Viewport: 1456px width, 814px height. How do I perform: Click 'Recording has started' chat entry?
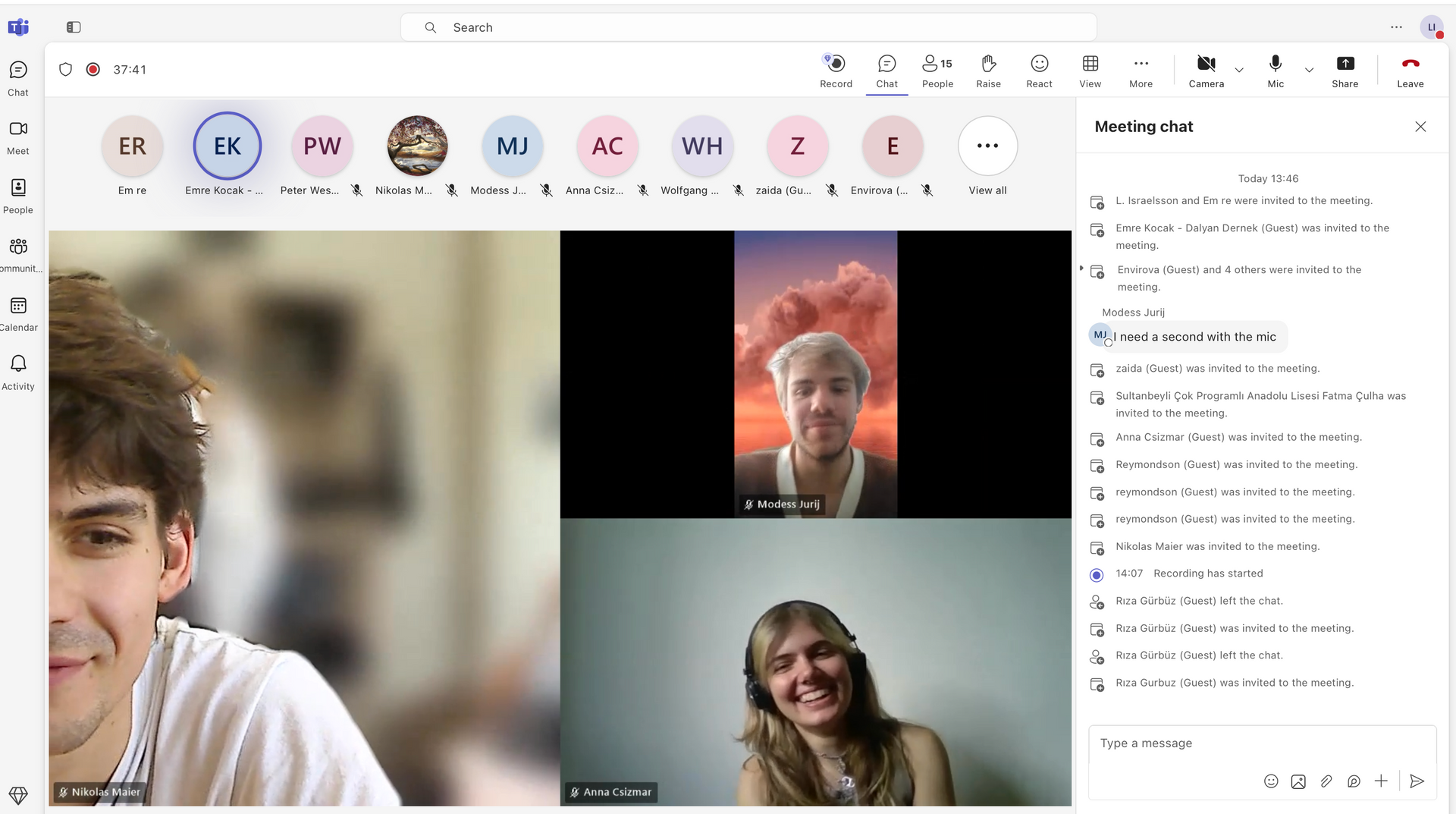coord(1208,574)
